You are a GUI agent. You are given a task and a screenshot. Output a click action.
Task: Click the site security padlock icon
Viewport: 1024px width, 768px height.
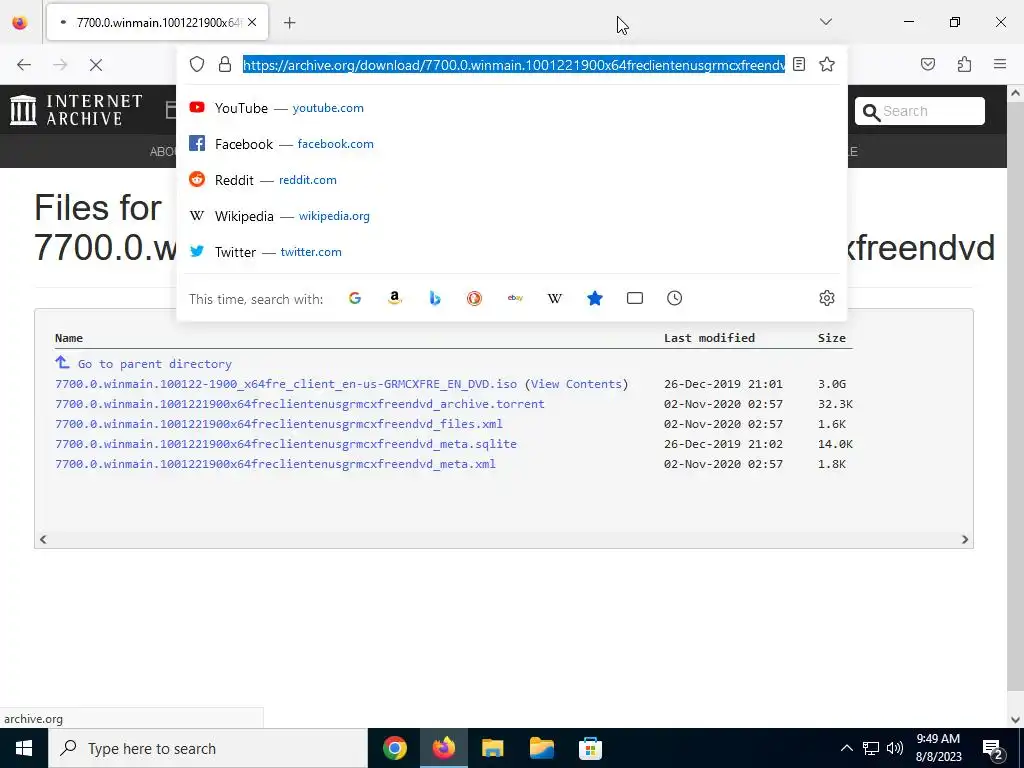(x=225, y=64)
